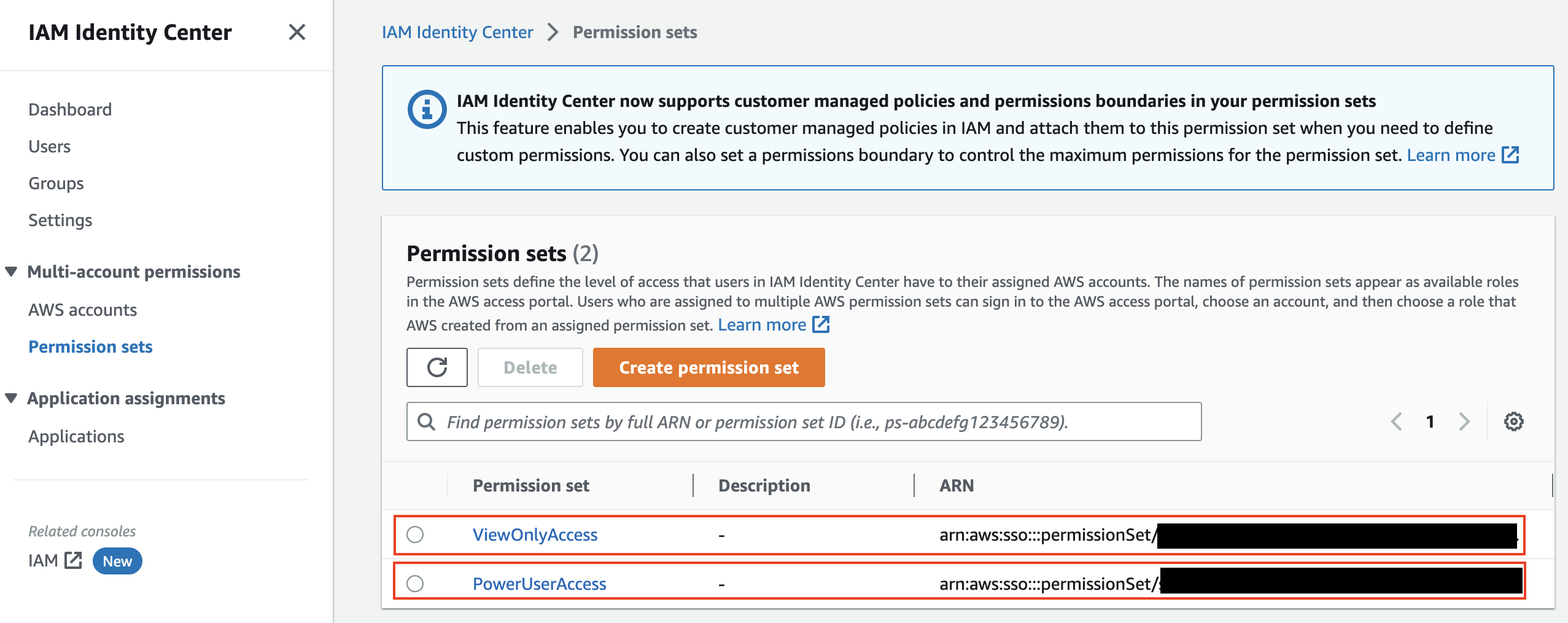The height and width of the screenshot is (623, 1568).
Task: Click the external link icon next to IAM
Action: coord(73,560)
